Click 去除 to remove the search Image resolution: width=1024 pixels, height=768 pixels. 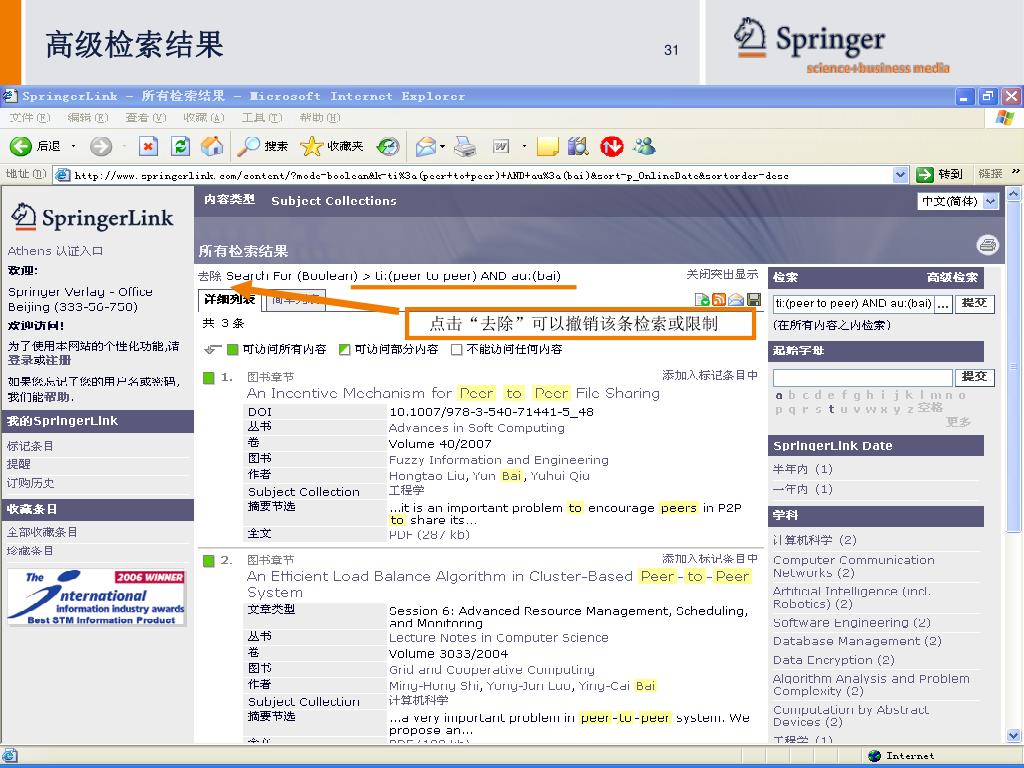pyautogui.click(x=210, y=276)
